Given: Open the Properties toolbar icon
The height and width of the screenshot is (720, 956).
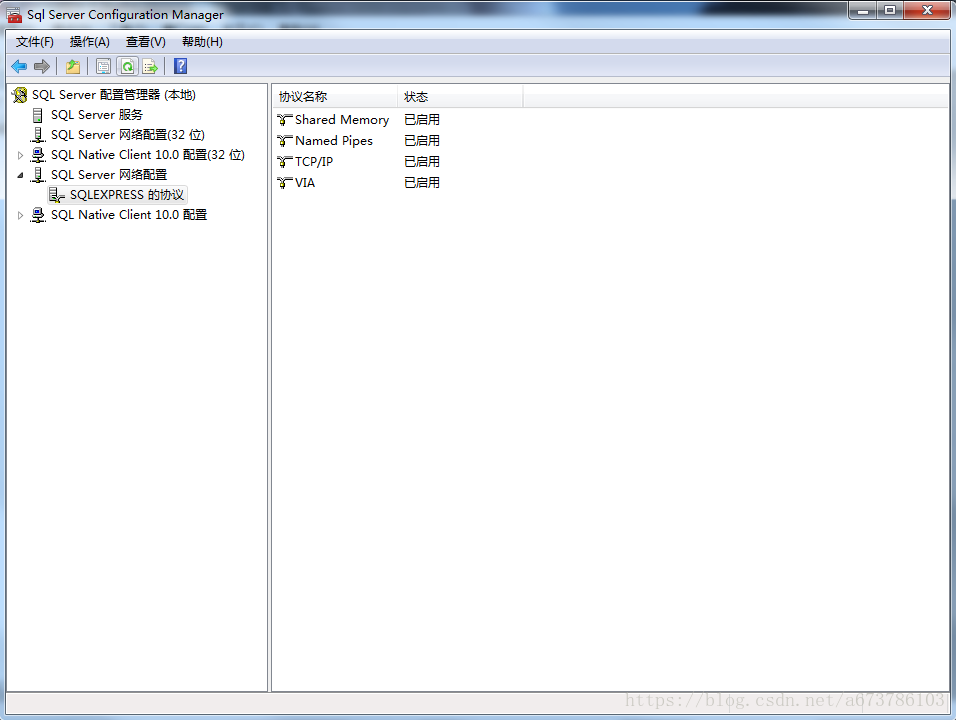Looking at the screenshot, I should click(104, 66).
